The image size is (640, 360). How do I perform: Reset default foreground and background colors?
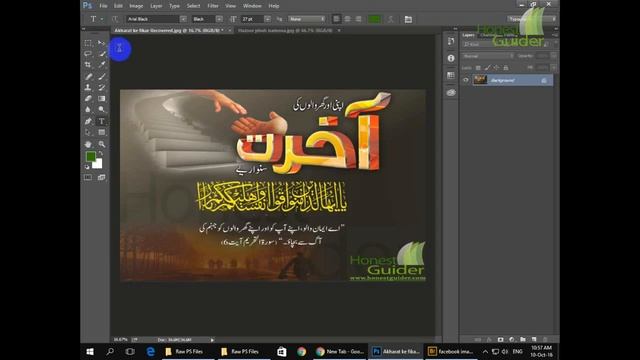87,167
